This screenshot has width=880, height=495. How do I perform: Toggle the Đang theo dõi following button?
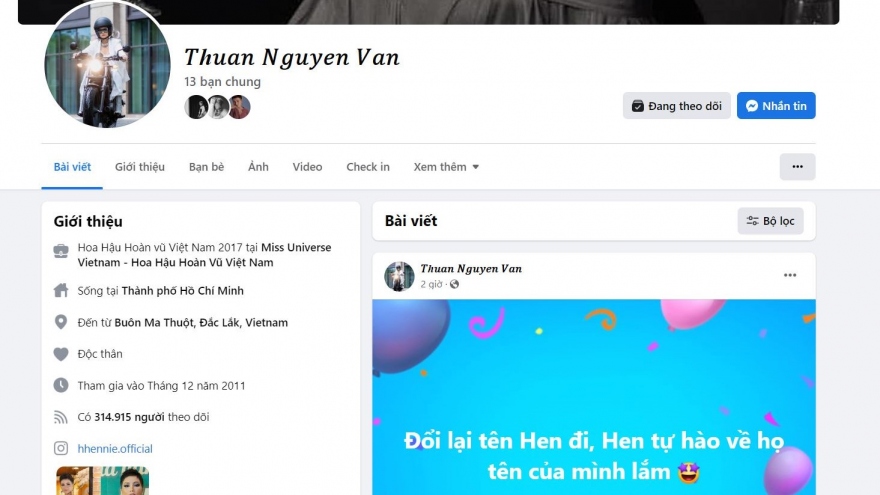click(676, 106)
